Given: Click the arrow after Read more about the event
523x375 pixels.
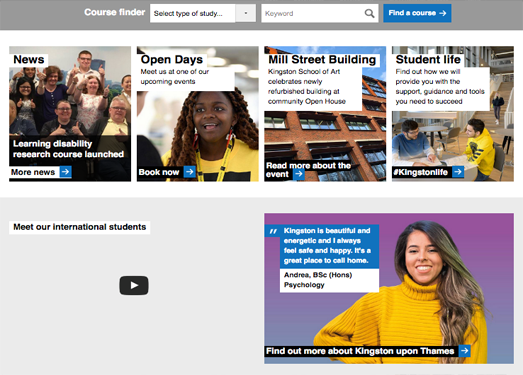Looking at the screenshot, I should pyautogui.click(x=299, y=174).
